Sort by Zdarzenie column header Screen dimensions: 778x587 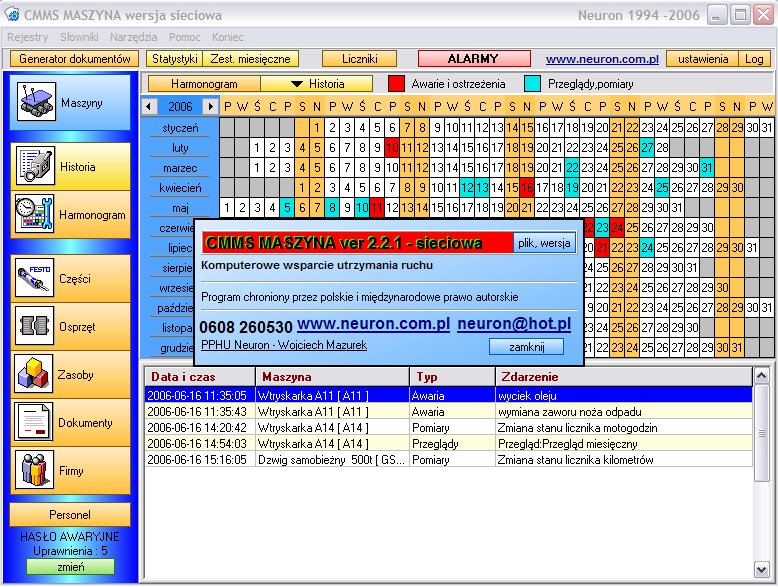[624, 377]
